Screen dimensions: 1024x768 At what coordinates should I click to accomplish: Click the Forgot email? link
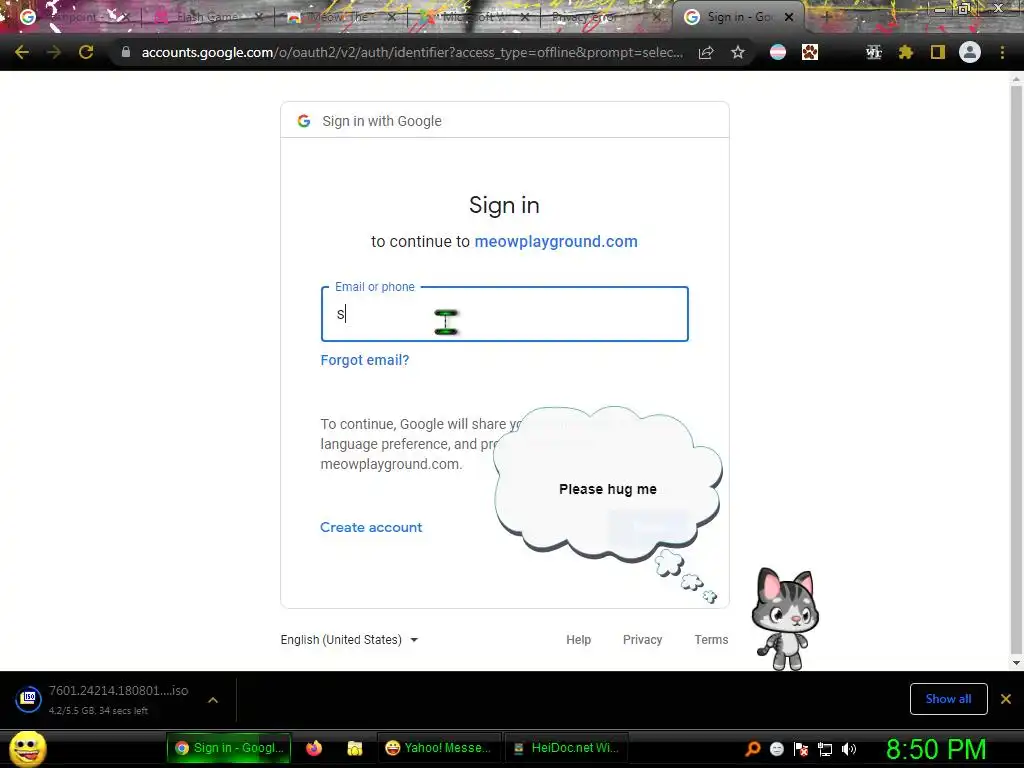[364, 360]
